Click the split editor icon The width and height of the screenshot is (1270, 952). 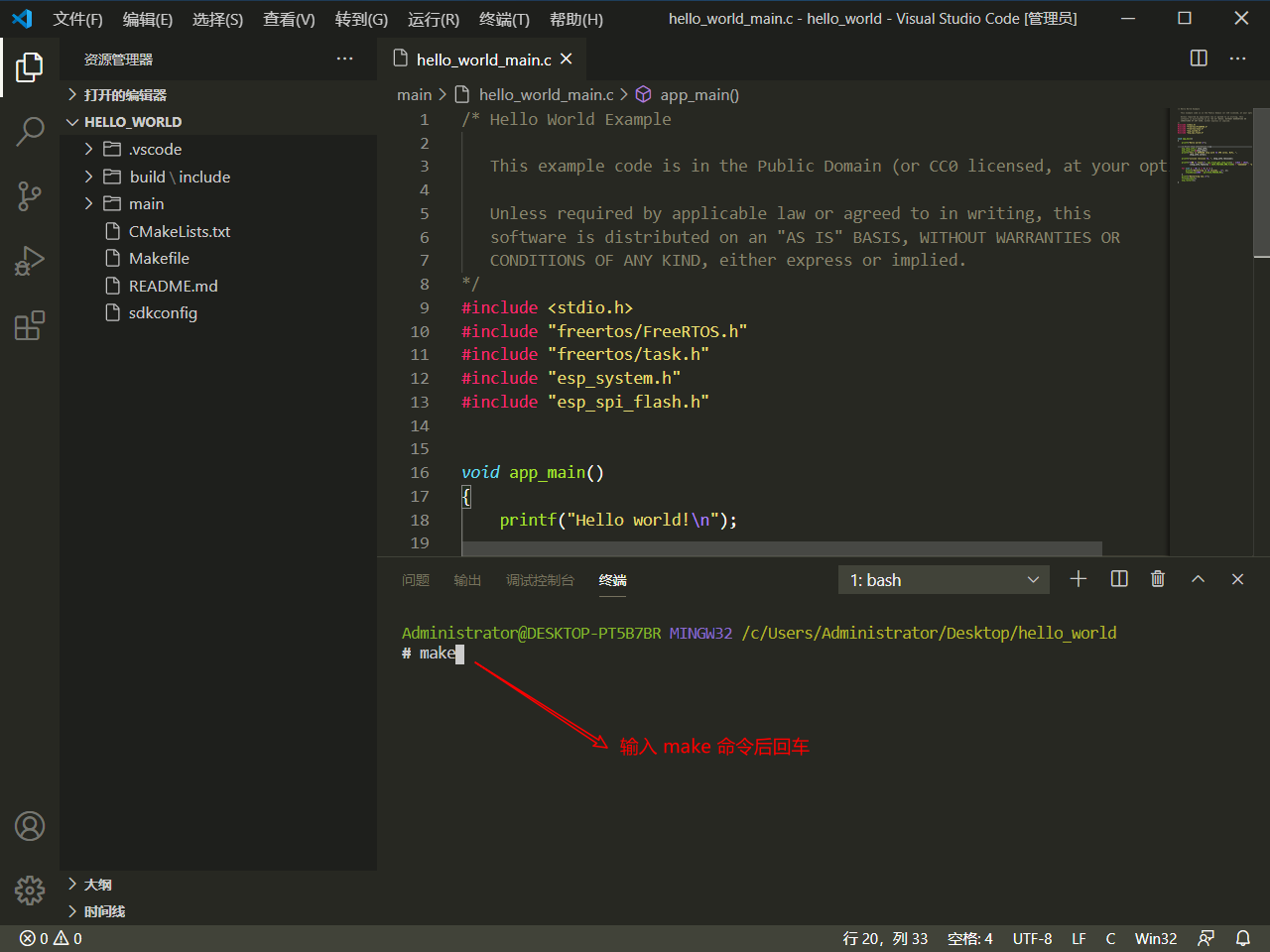(1199, 59)
